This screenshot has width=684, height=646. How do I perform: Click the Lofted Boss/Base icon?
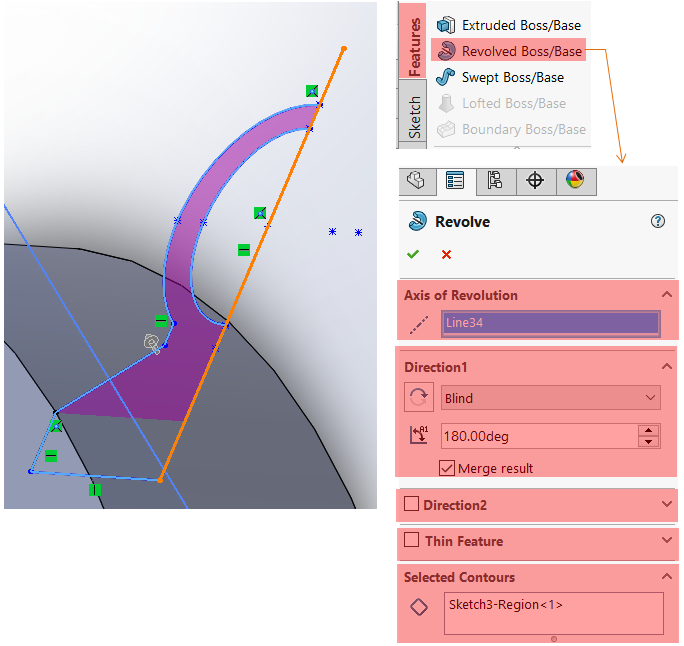tap(446, 103)
